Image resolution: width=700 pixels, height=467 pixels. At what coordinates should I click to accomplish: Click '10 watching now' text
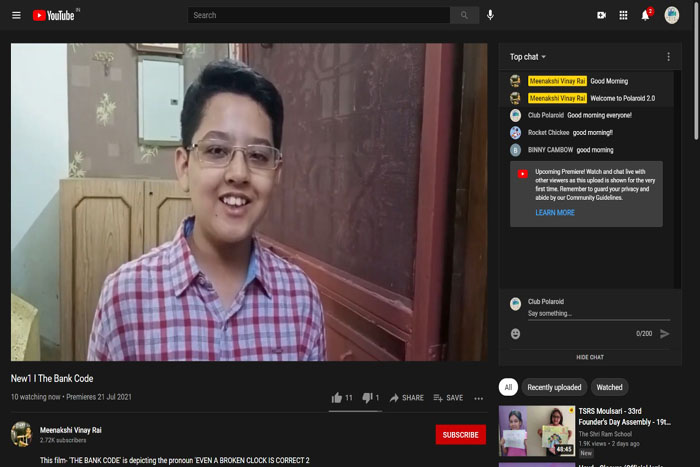click(35, 397)
